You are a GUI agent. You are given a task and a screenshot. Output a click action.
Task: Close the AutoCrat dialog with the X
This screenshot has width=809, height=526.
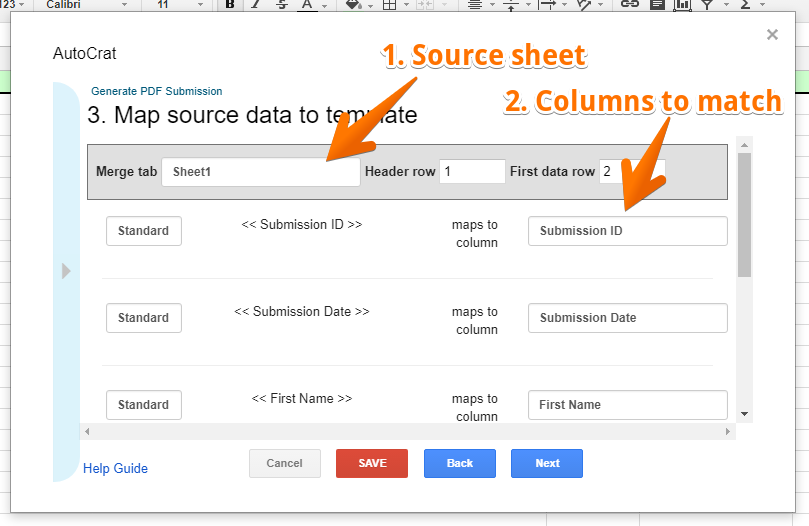pyautogui.click(x=772, y=35)
